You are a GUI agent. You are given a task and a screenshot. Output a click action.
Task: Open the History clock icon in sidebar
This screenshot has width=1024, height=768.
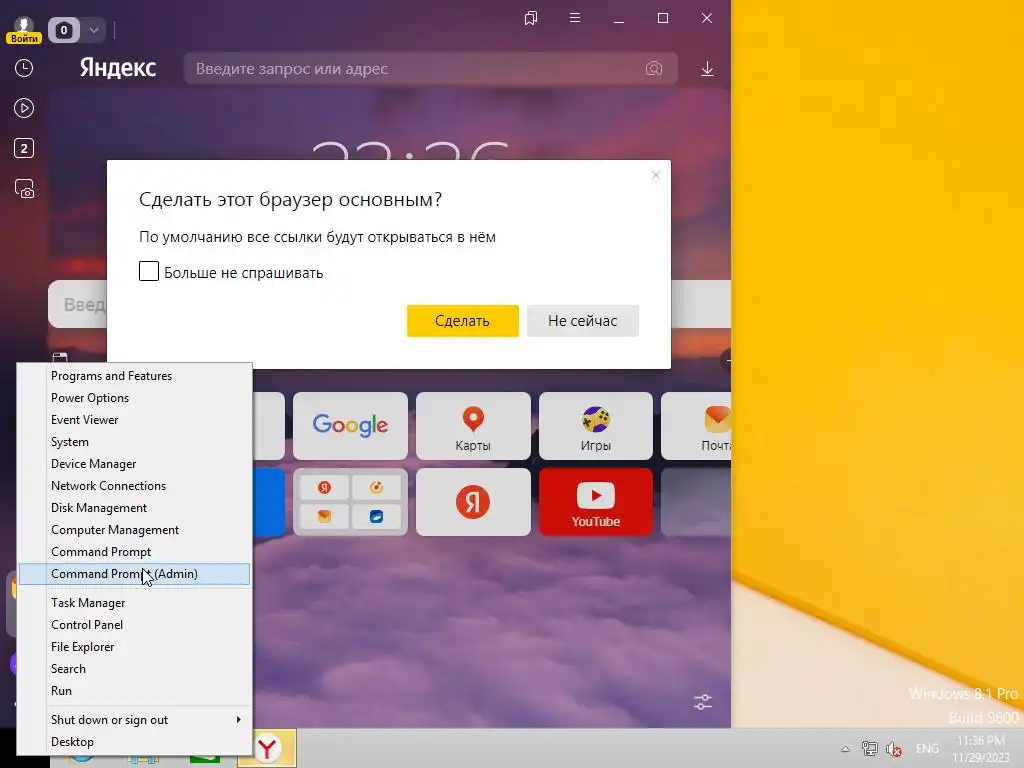coord(24,69)
